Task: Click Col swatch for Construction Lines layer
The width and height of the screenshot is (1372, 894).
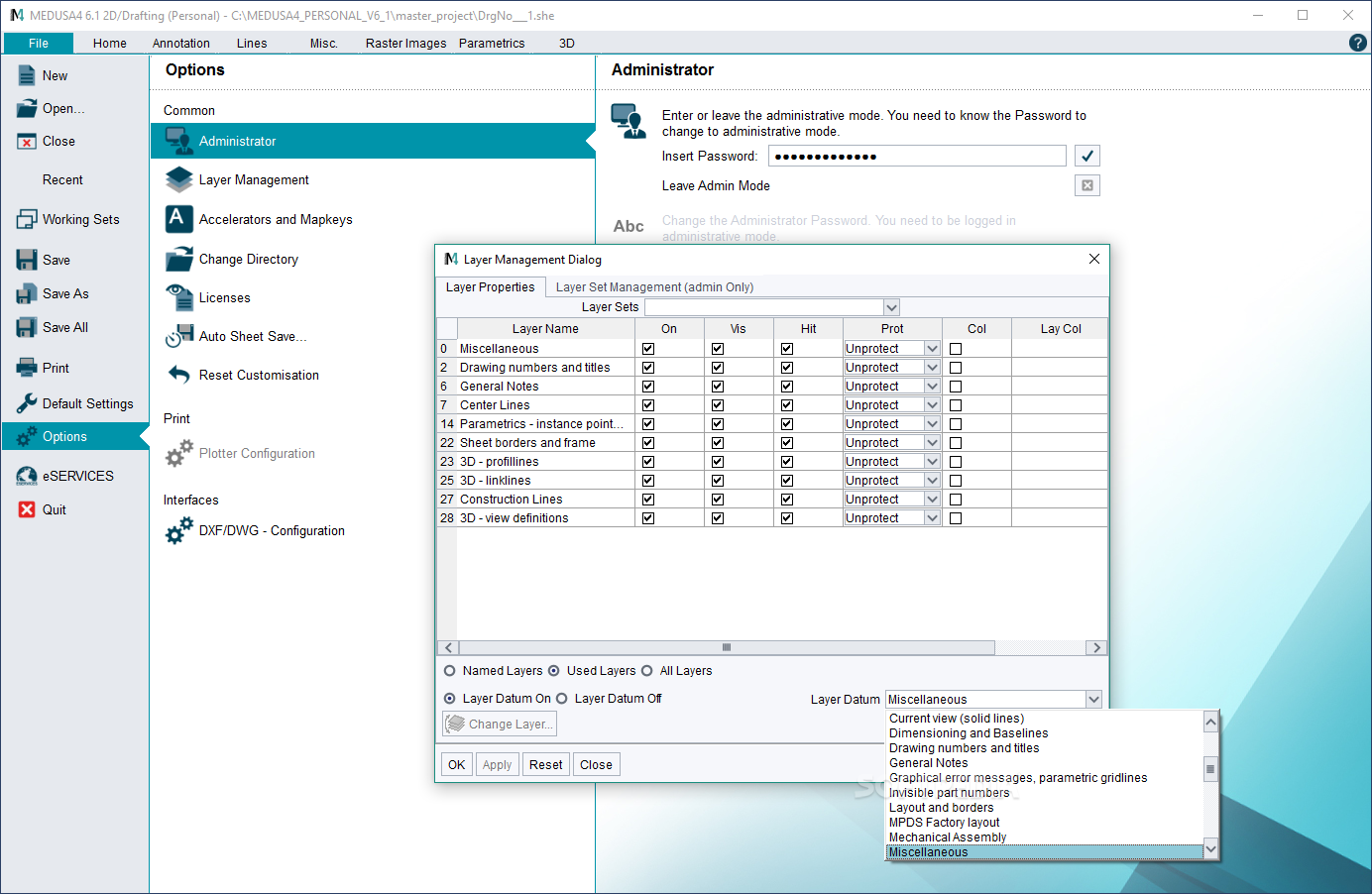Action: click(956, 500)
